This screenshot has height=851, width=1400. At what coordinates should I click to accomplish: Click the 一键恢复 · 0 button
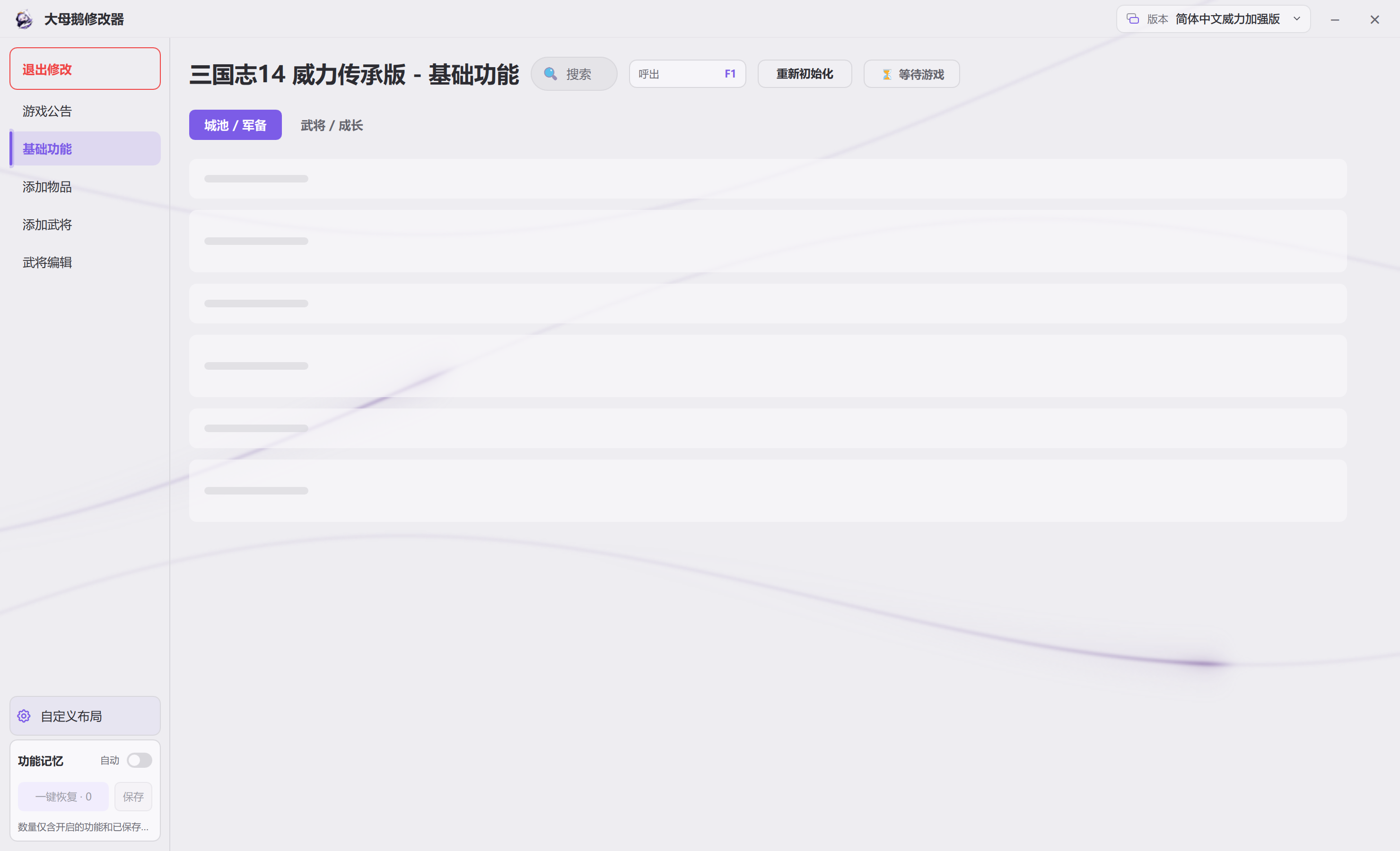pos(63,797)
